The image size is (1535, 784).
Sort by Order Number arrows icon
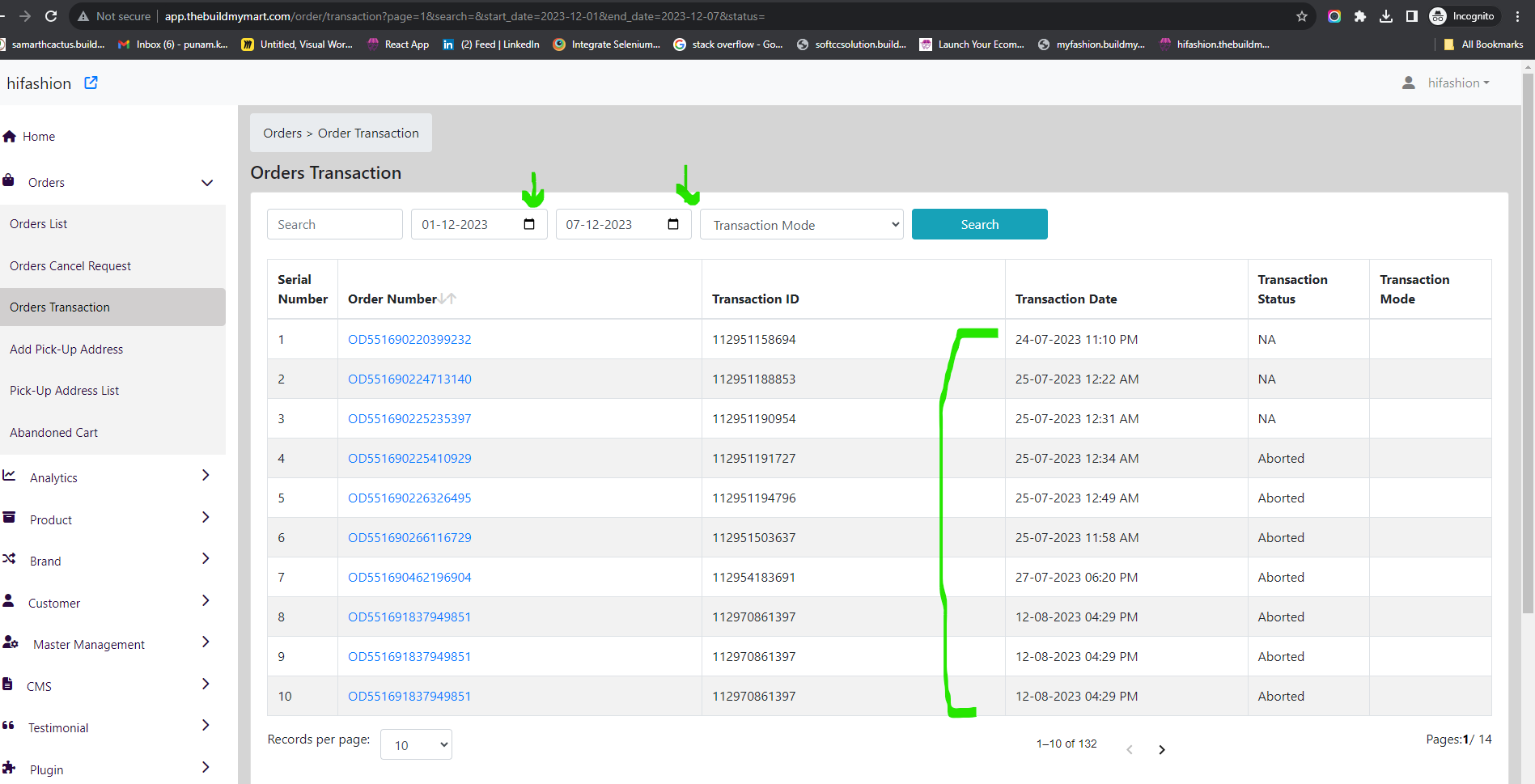point(447,299)
